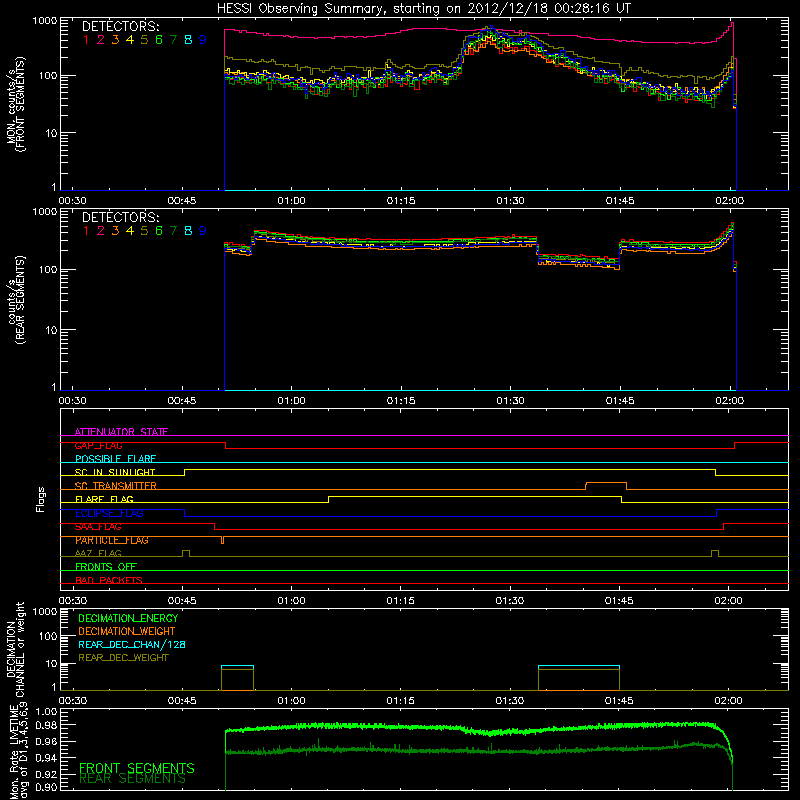Image resolution: width=800 pixels, height=800 pixels.
Task: Click the 100 y-axis label of rear segments panel
Action: coord(48,269)
